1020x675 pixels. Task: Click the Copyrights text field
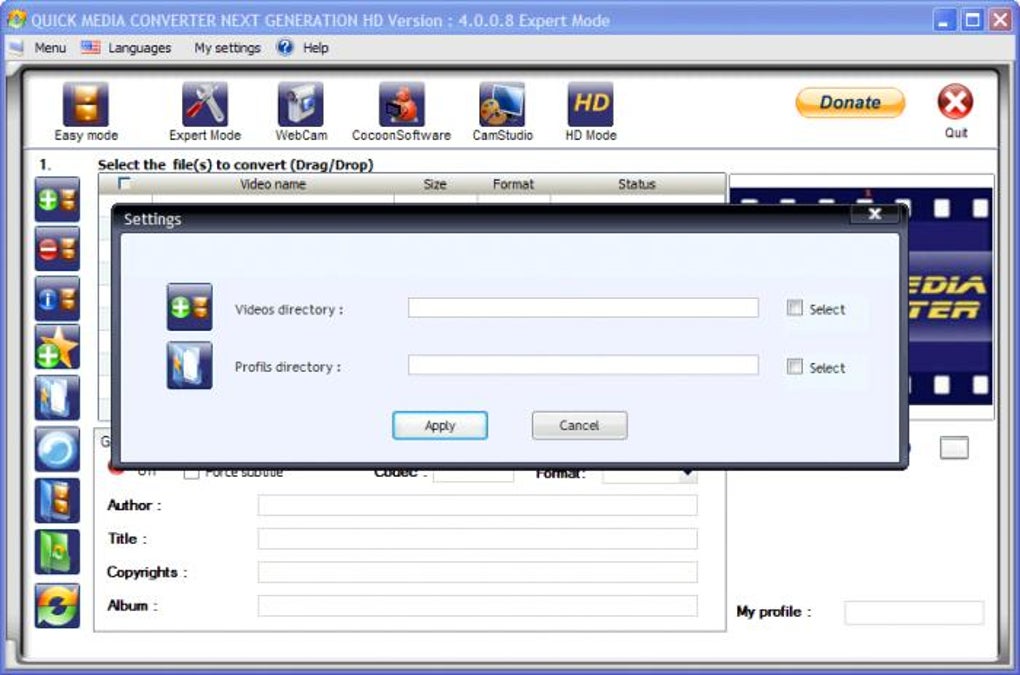477,572
